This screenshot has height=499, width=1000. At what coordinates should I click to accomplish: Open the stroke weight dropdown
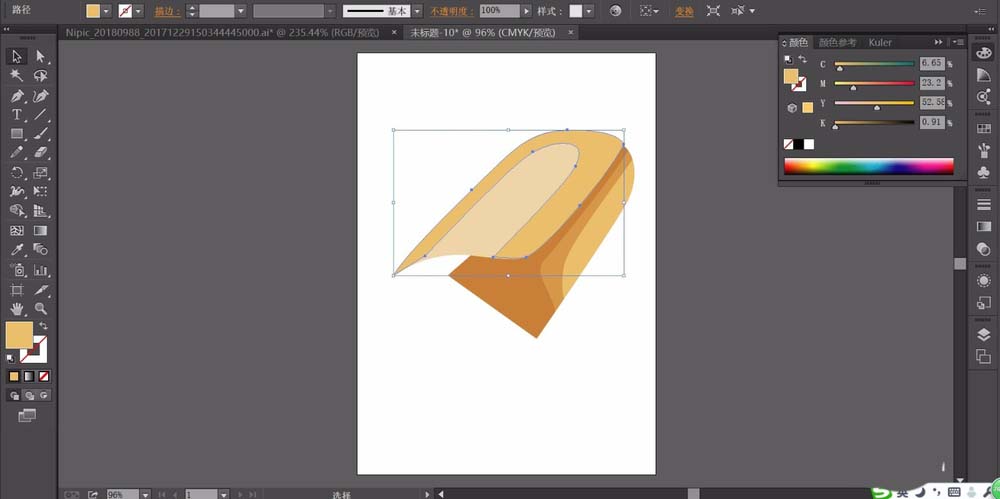pyautogui.click(x=240, y=11)
